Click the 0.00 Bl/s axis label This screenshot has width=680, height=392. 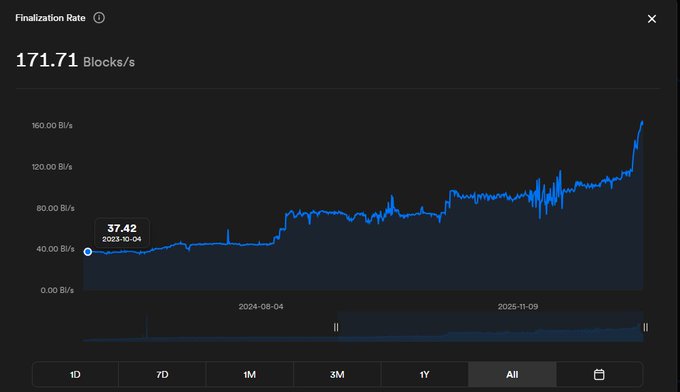pyautogui.click(x=57, y=290)
